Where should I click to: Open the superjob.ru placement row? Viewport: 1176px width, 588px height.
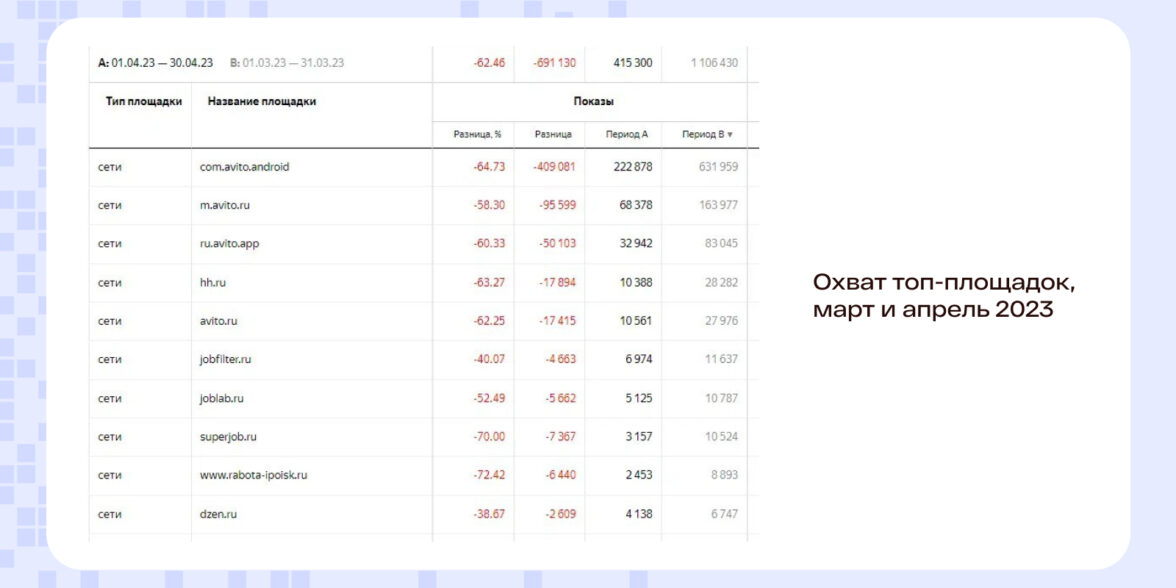(229, 437)
